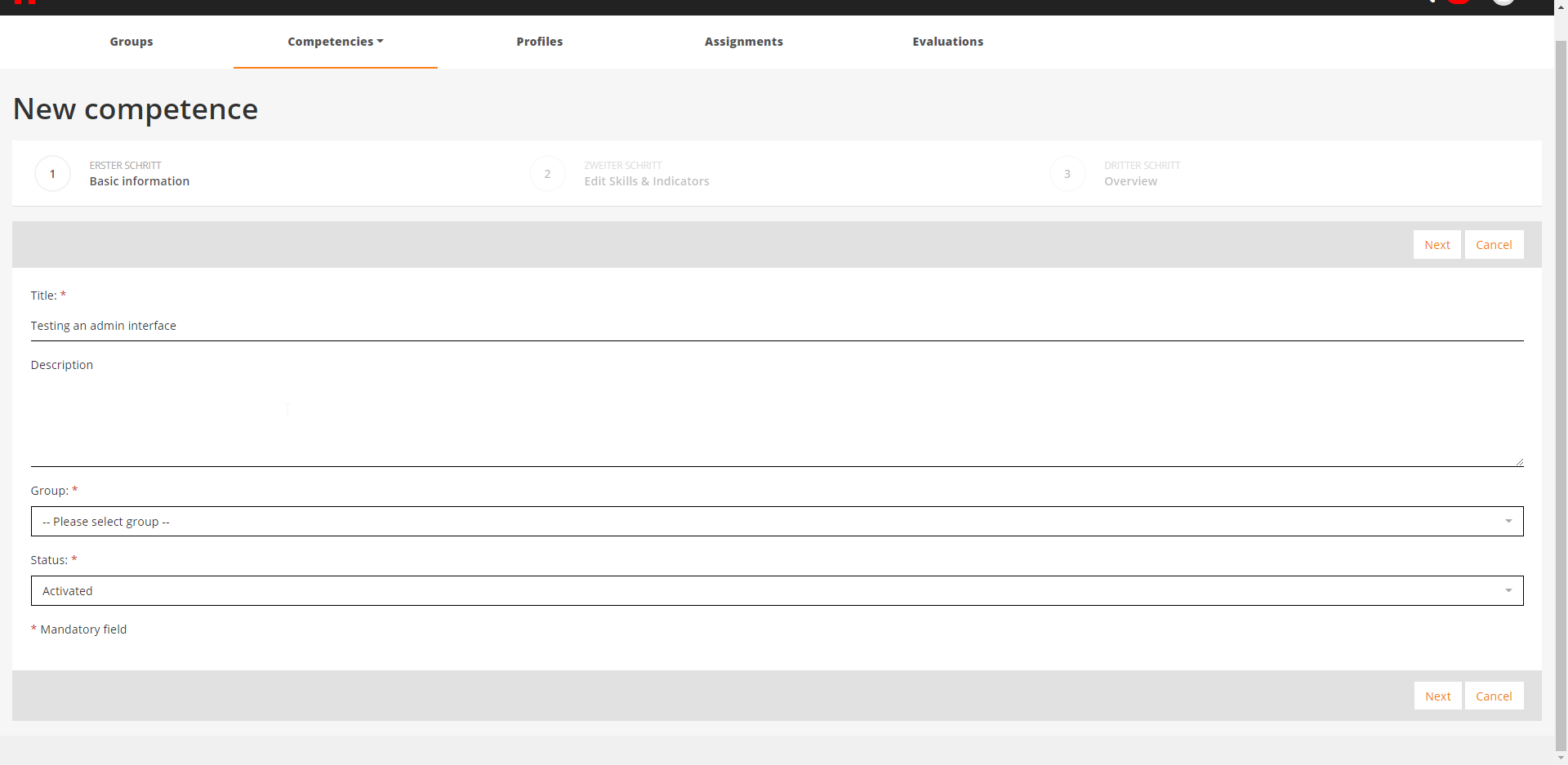This screenshot has height=765, width=1568.
Task: Open the Competencies dropdown menu
Action: [335, 42]
